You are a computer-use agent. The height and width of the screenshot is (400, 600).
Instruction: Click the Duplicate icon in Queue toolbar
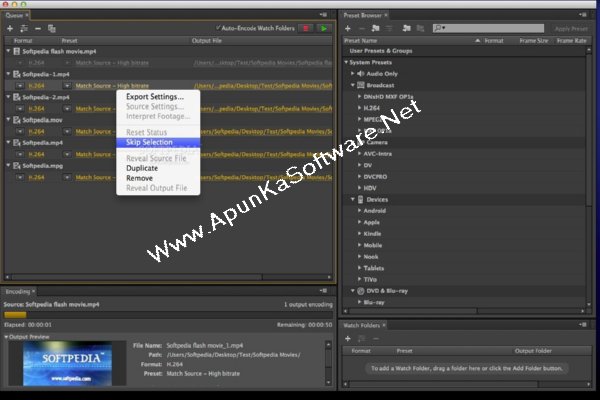point(52,28)
